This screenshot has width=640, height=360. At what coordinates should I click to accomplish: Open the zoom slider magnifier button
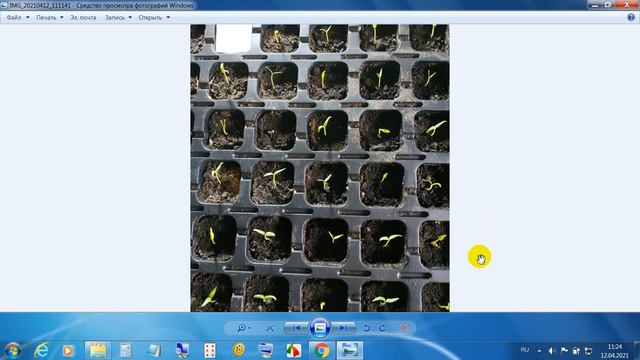(244, 328)
